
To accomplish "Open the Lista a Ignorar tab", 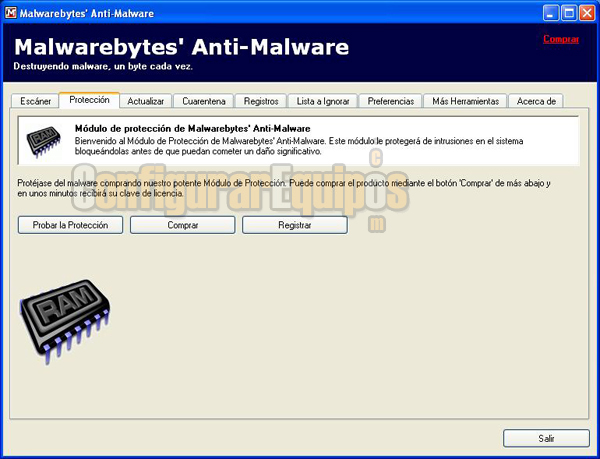I will [x=323, y=101].
